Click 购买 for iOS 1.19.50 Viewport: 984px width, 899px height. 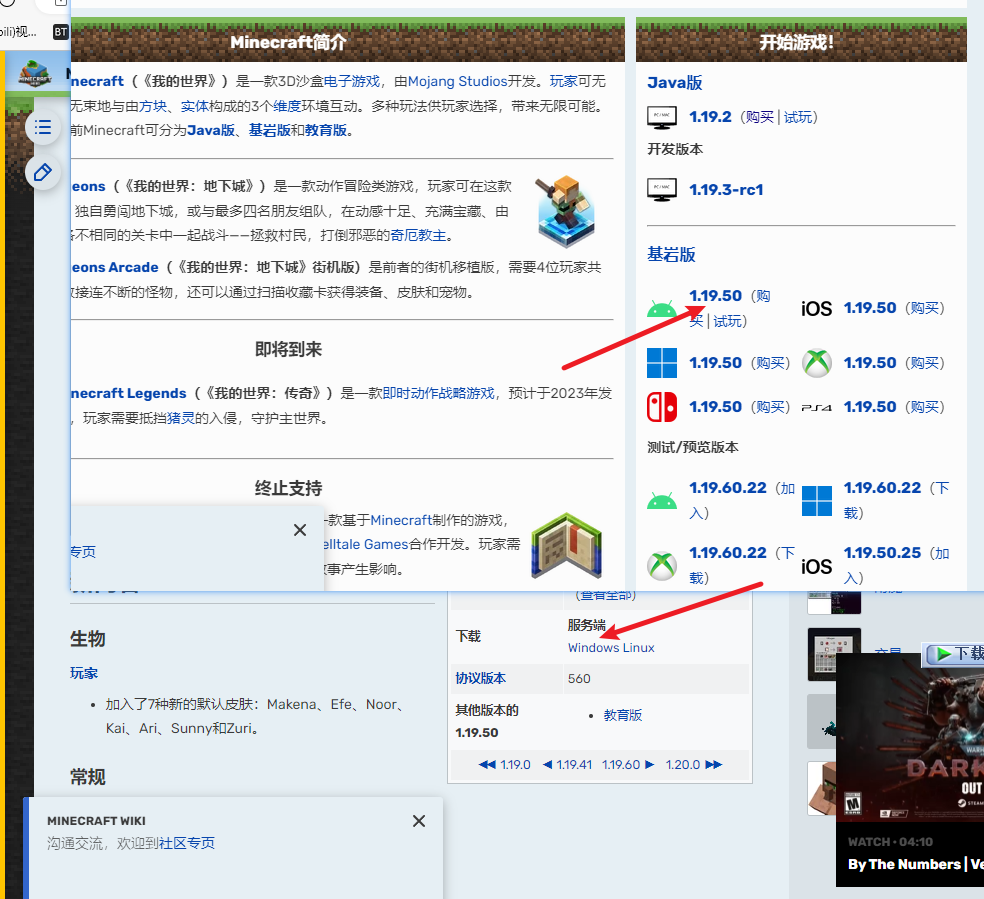[924, 308]
